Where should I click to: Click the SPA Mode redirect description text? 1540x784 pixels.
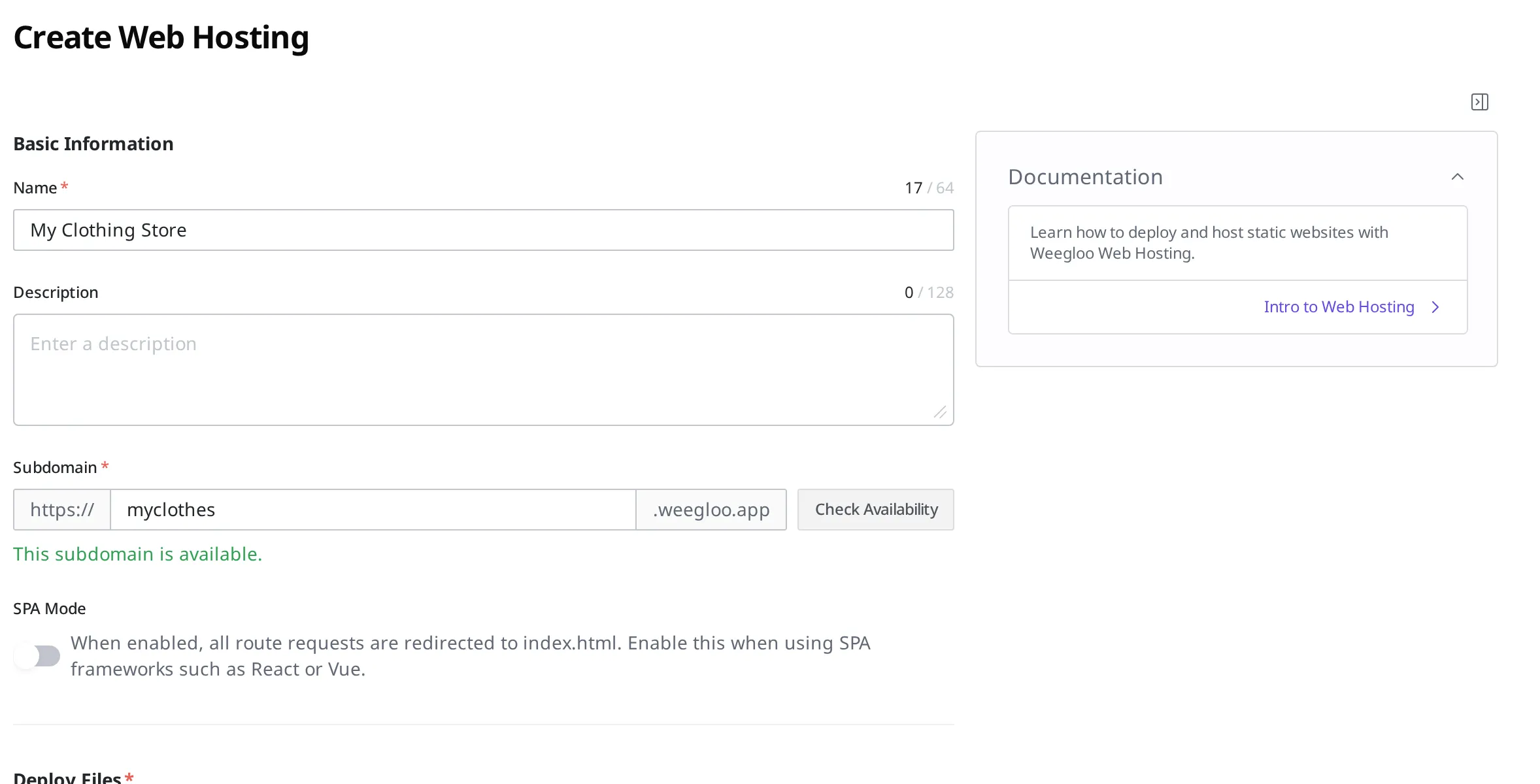471,656
